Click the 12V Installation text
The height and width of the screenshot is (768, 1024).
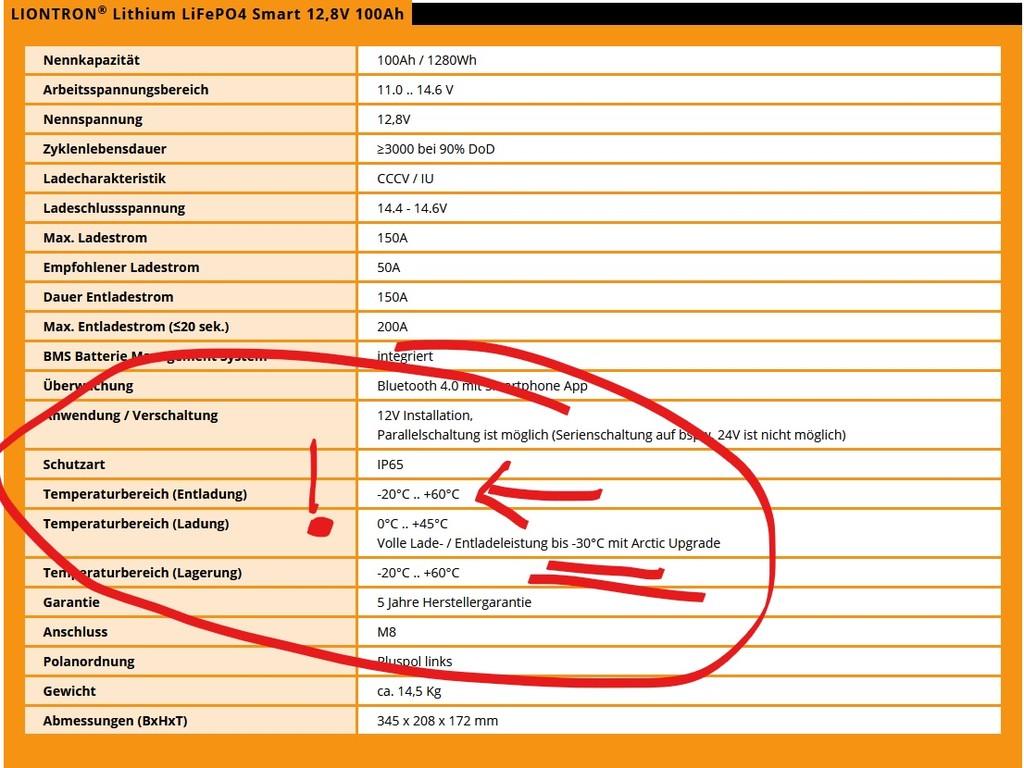[424, 415]
